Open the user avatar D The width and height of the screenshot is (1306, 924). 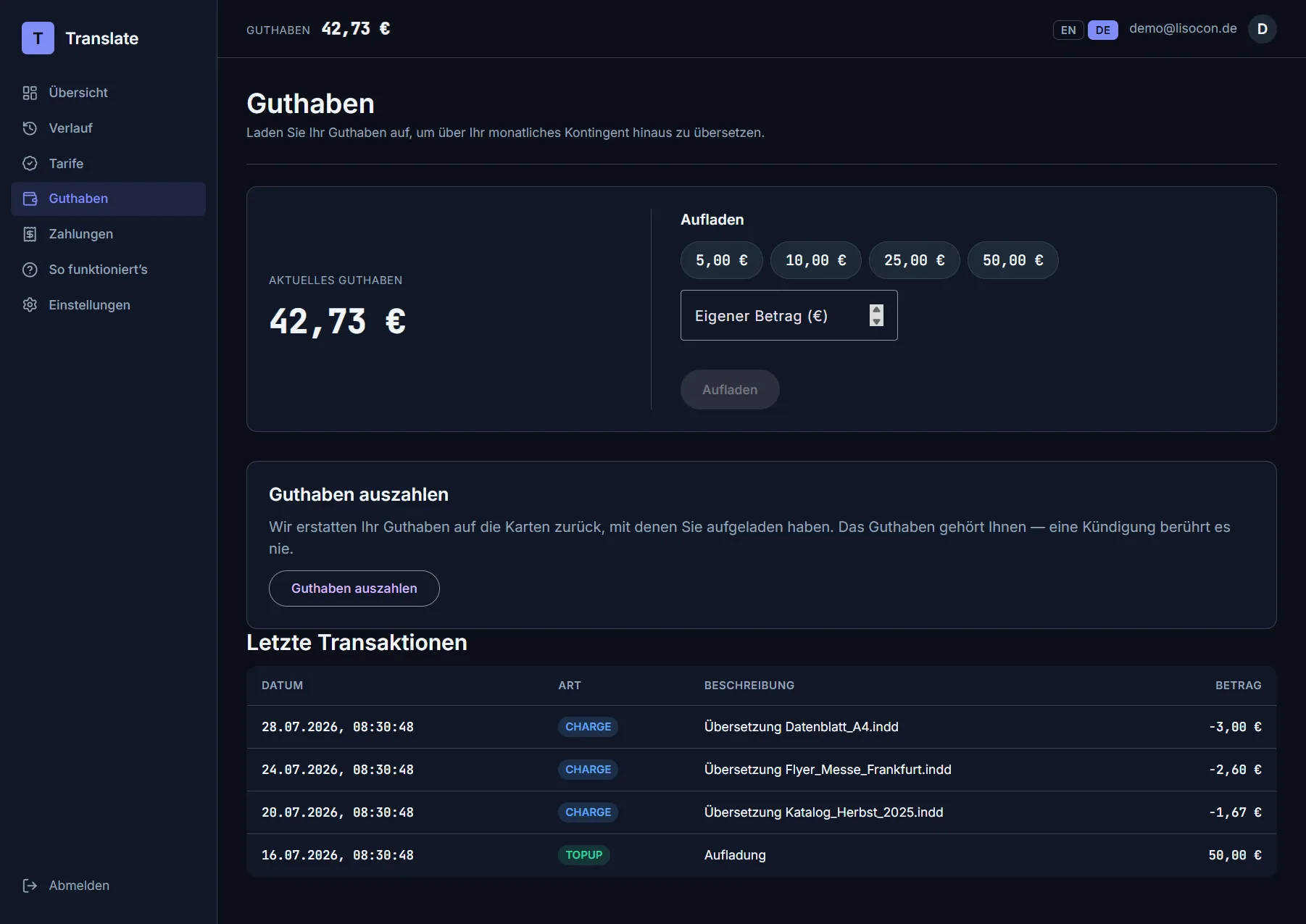click(x=1262, y=29)
